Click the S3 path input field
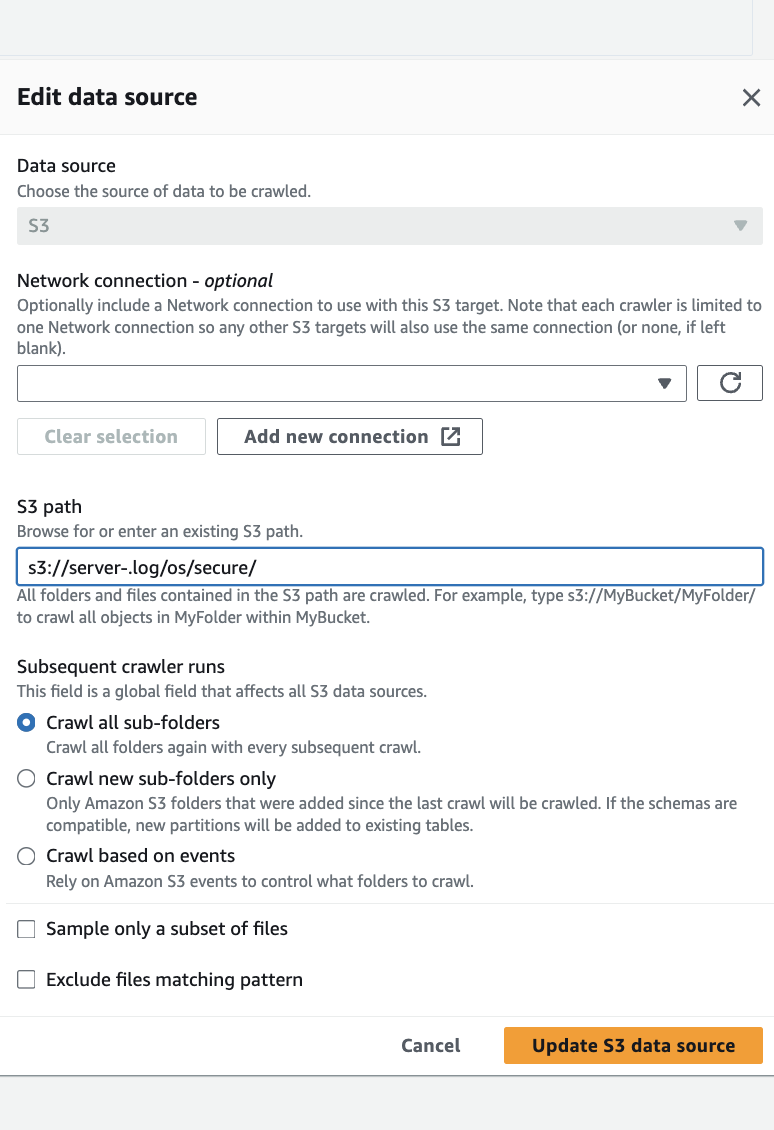774x1130 pixels. pos(390,567)
